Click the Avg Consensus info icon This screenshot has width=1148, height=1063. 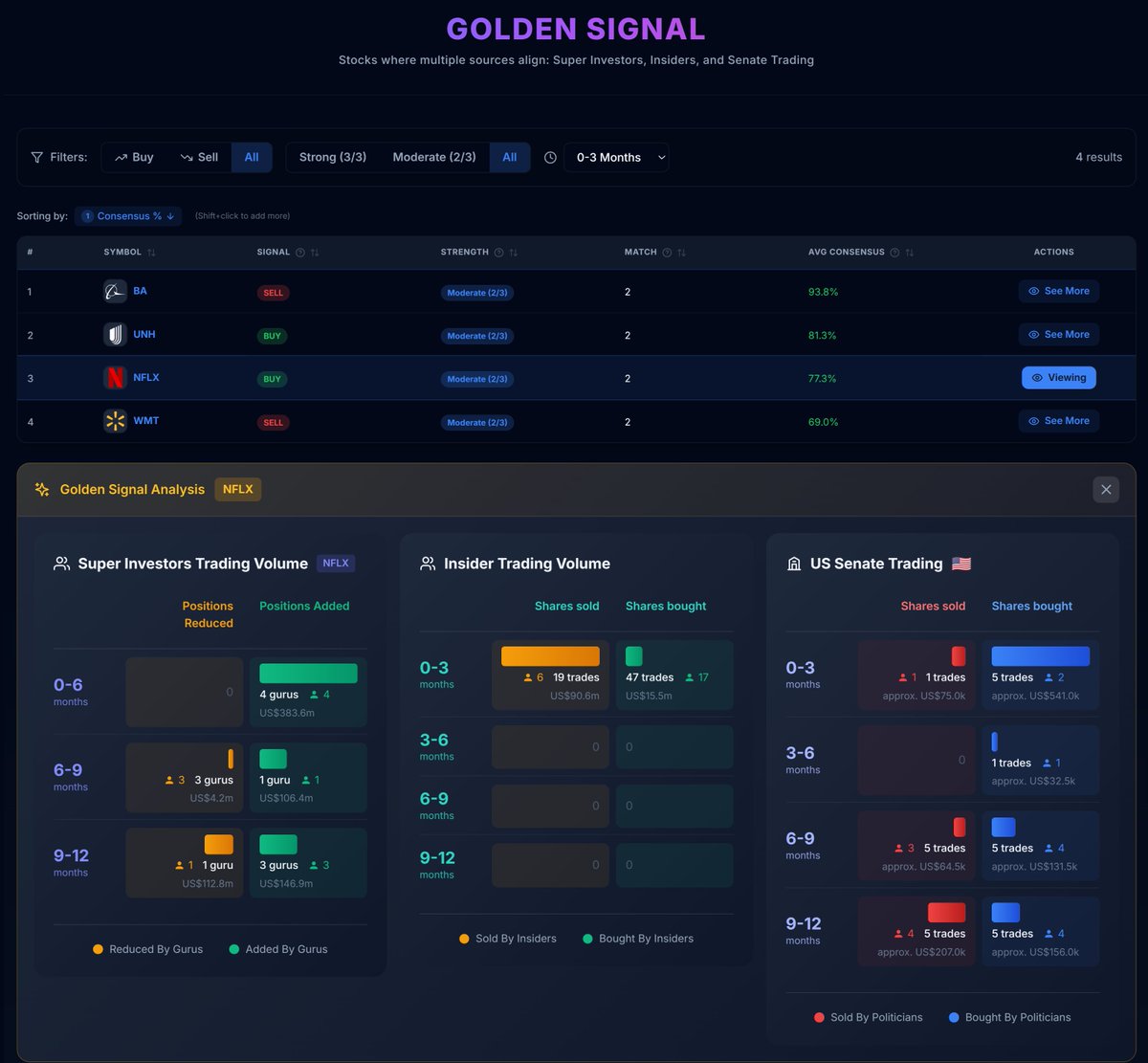click(894, 253)
